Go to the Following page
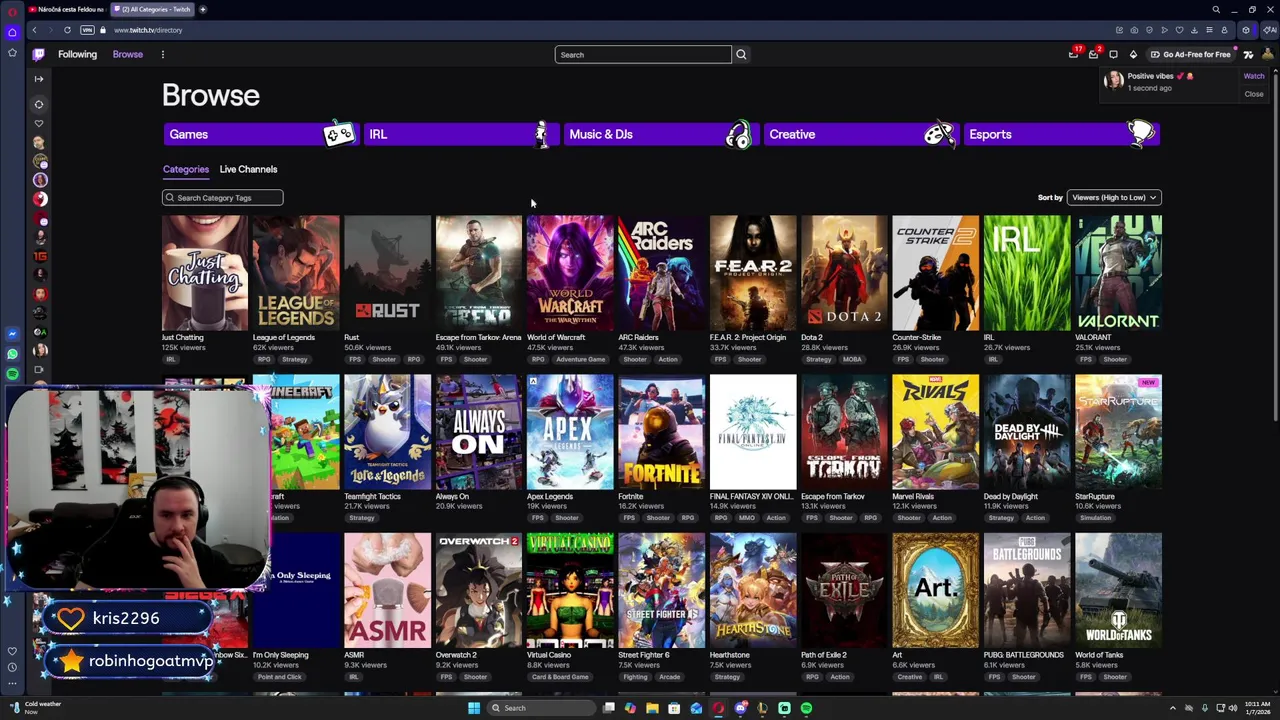This screenshot has width=1280, height=720. point(77,54)
